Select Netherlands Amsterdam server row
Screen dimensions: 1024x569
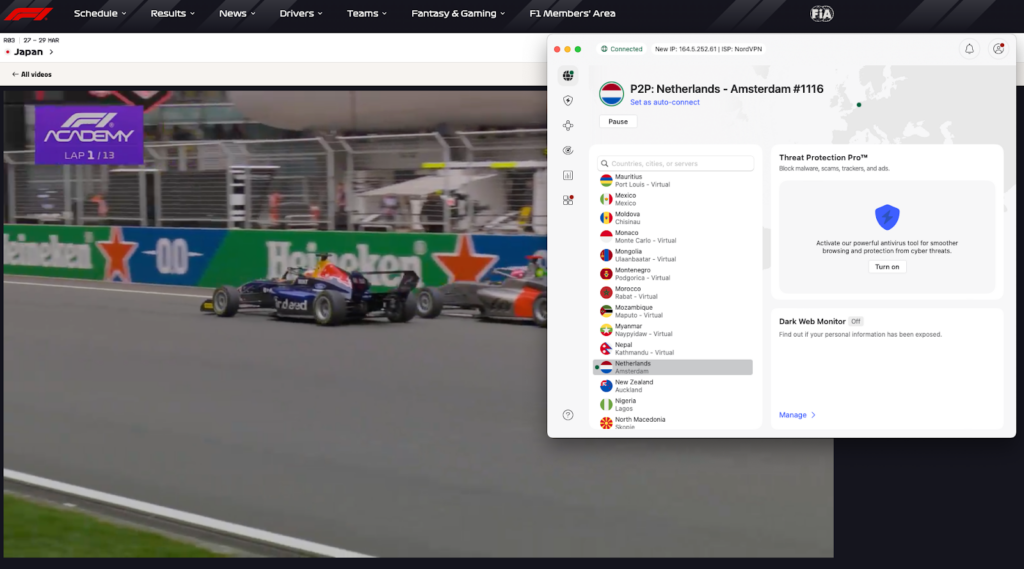point(673,367)
